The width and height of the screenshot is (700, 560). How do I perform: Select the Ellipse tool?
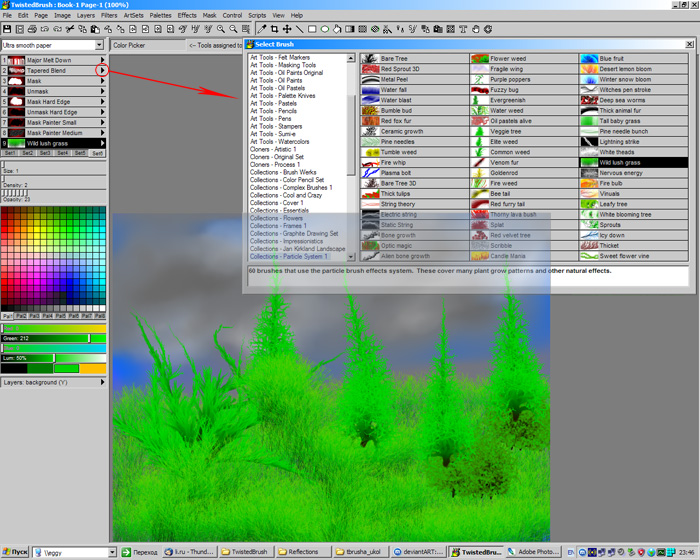[x=325, y=29]
